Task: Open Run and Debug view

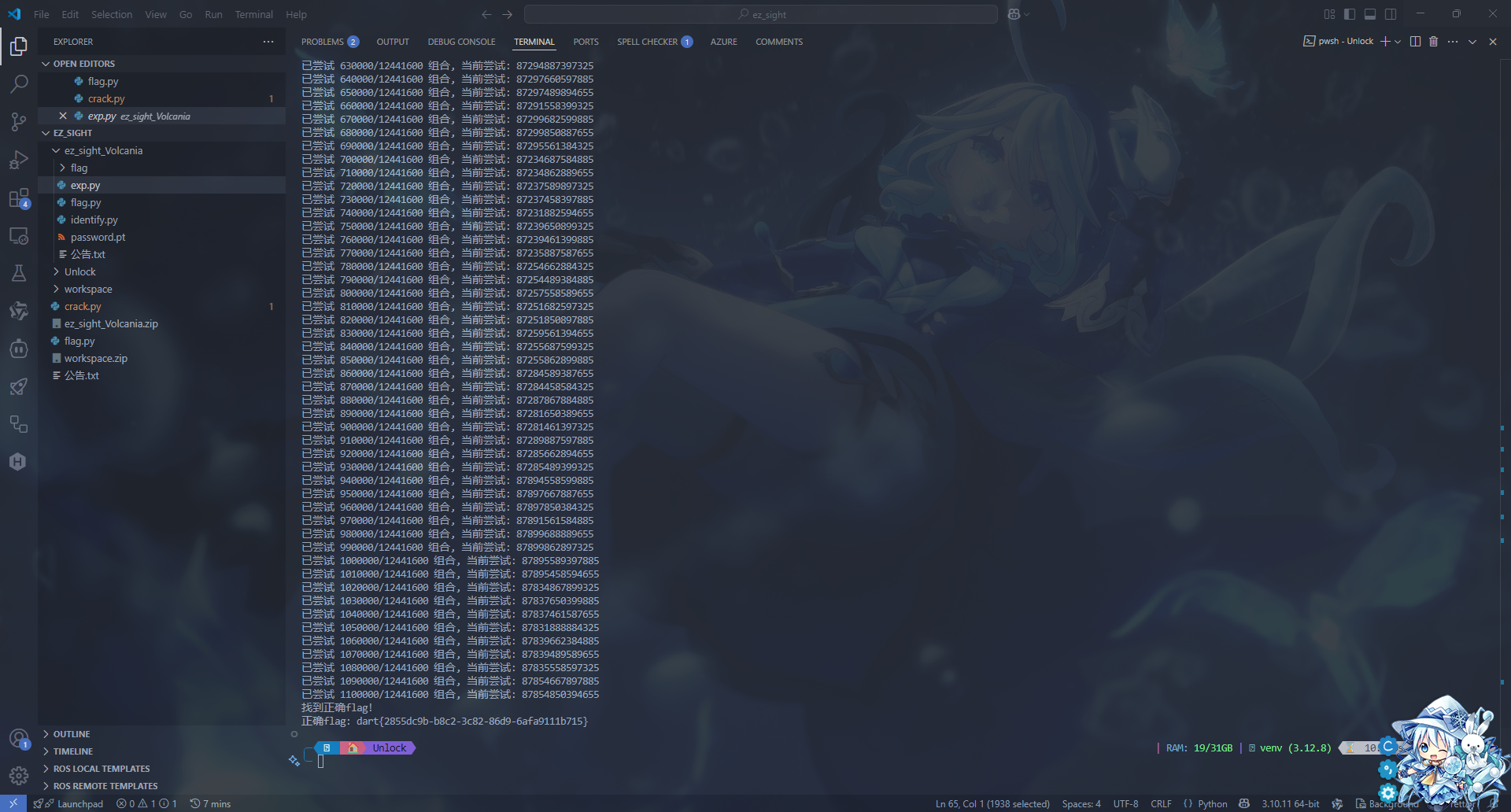Action: pyautogui.click(x=19, y=161)
